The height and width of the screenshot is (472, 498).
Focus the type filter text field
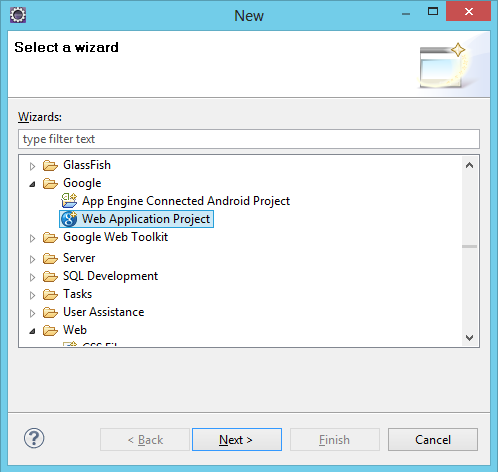pyautogui.click(x=249, y=139)
